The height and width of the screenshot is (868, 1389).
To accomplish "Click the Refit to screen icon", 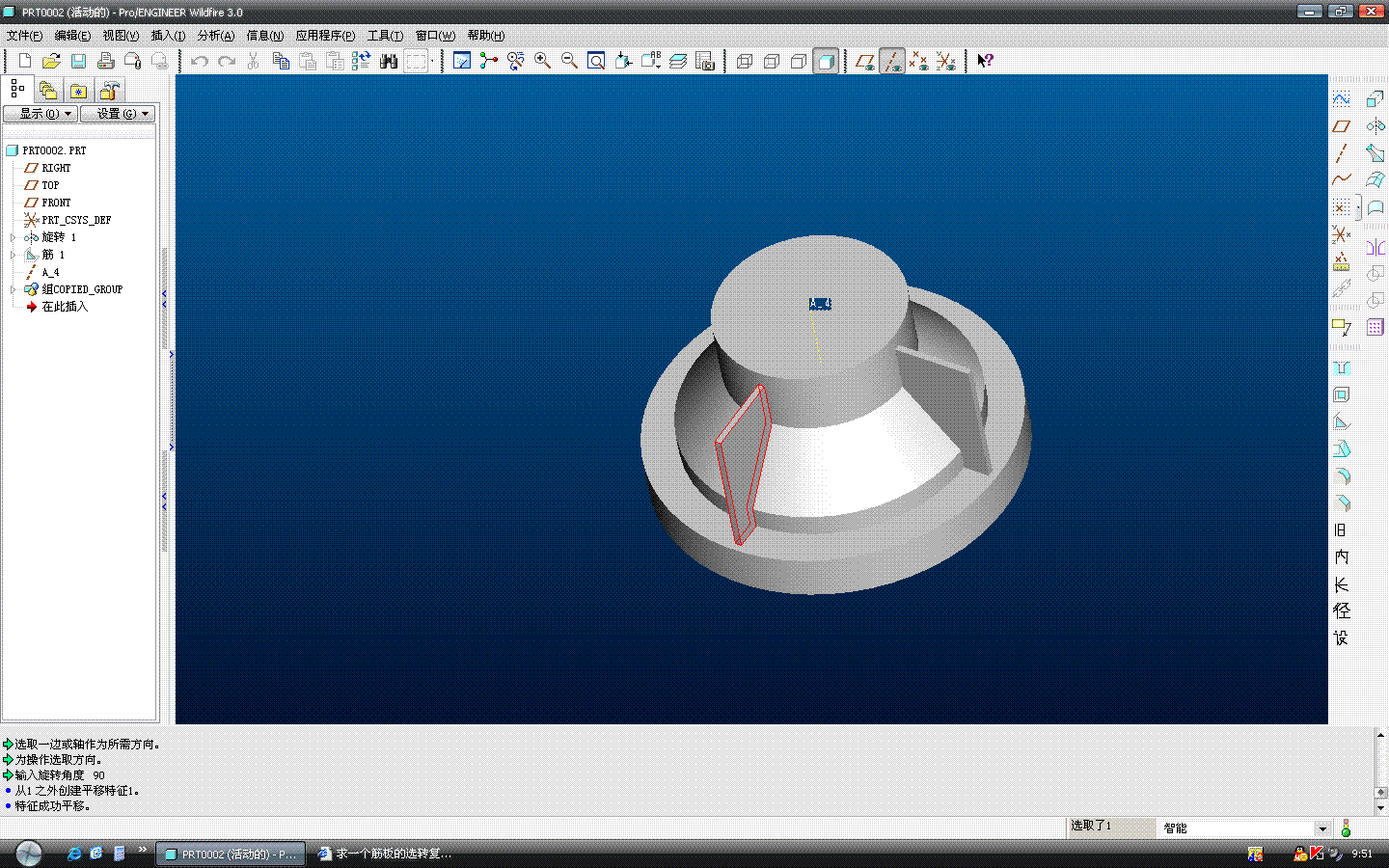I will tap(597, 61).
